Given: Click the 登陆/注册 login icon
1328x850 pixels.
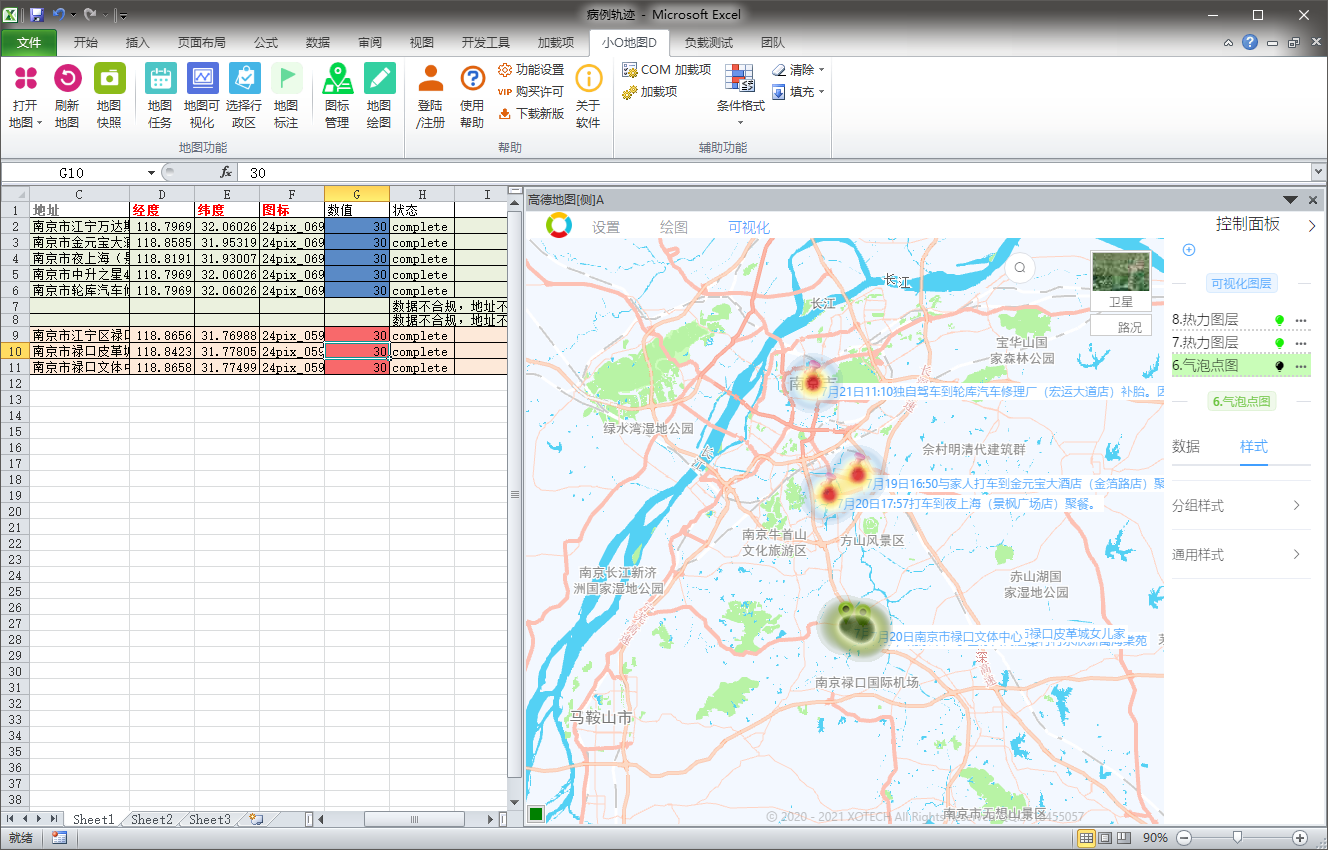Looking at the screenshot, I should [431, 79].
